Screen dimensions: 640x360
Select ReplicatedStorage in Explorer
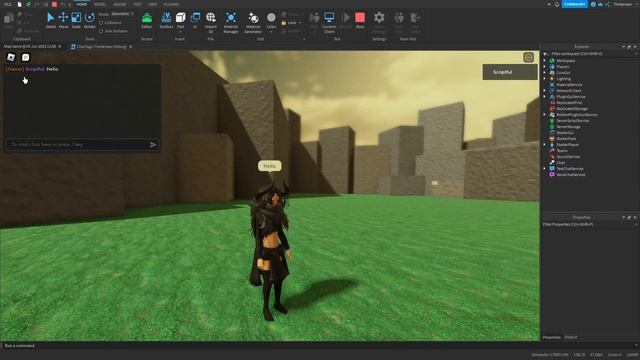point(569,109)
